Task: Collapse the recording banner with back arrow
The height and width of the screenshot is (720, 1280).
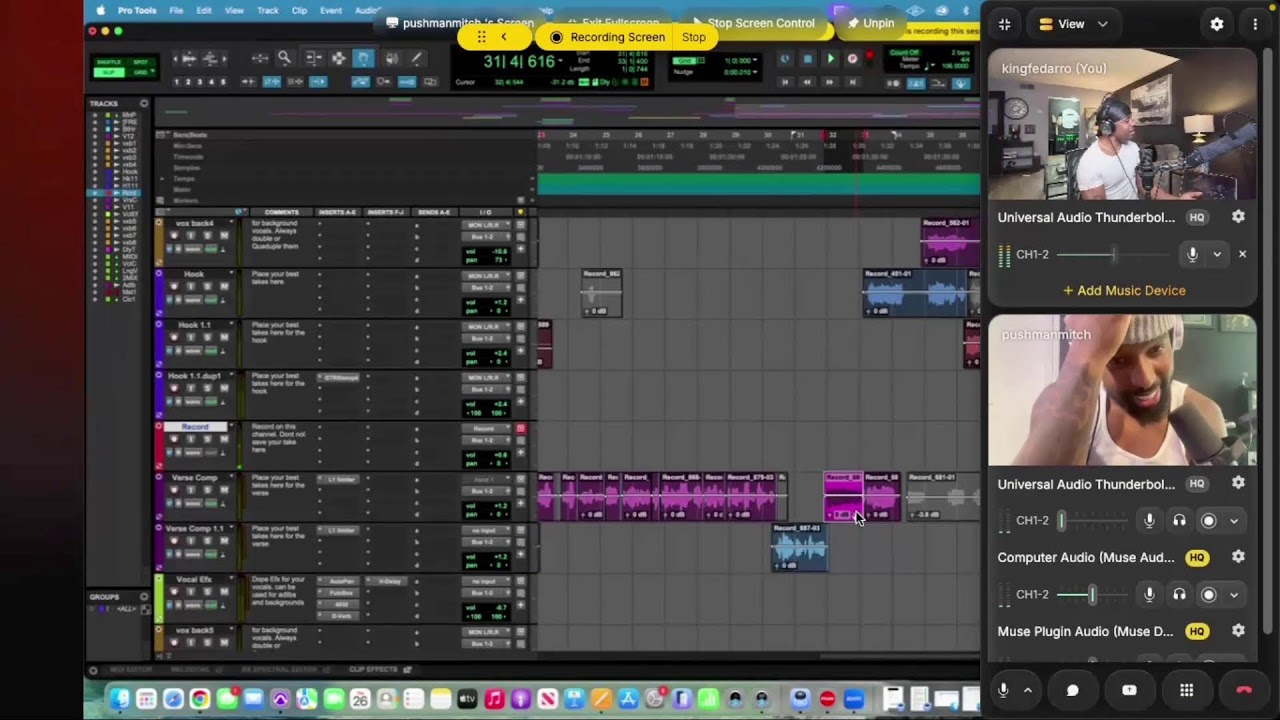Action: point(503,37)
